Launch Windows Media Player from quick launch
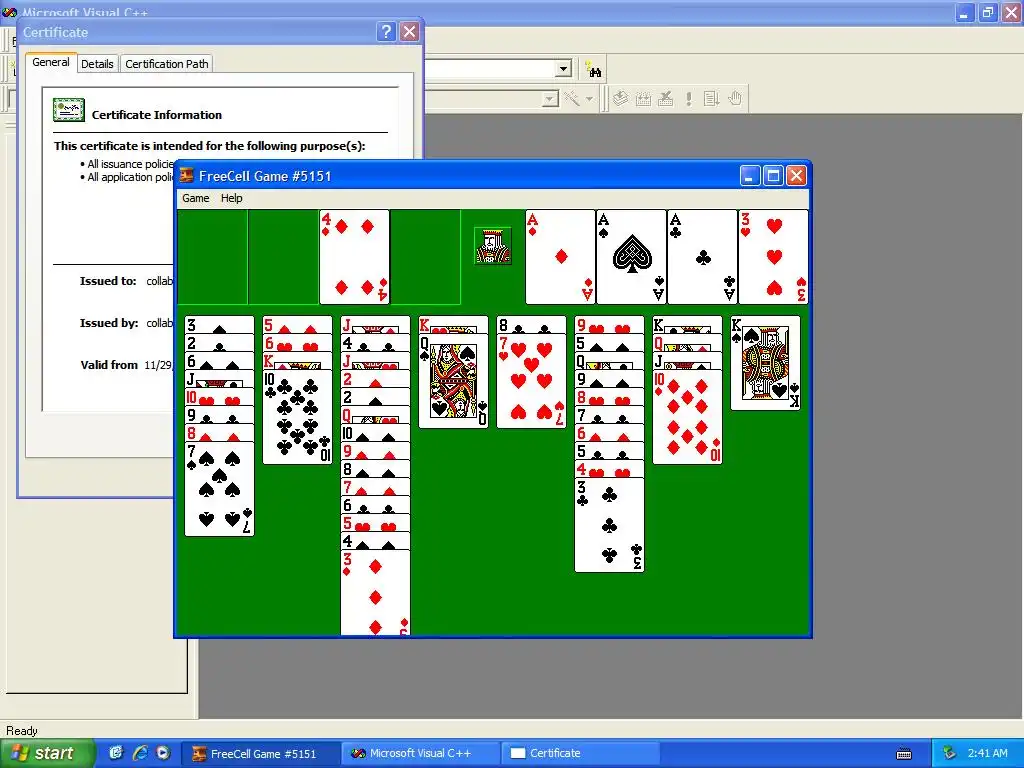1024x768 pixels. (x=163, y=753)
